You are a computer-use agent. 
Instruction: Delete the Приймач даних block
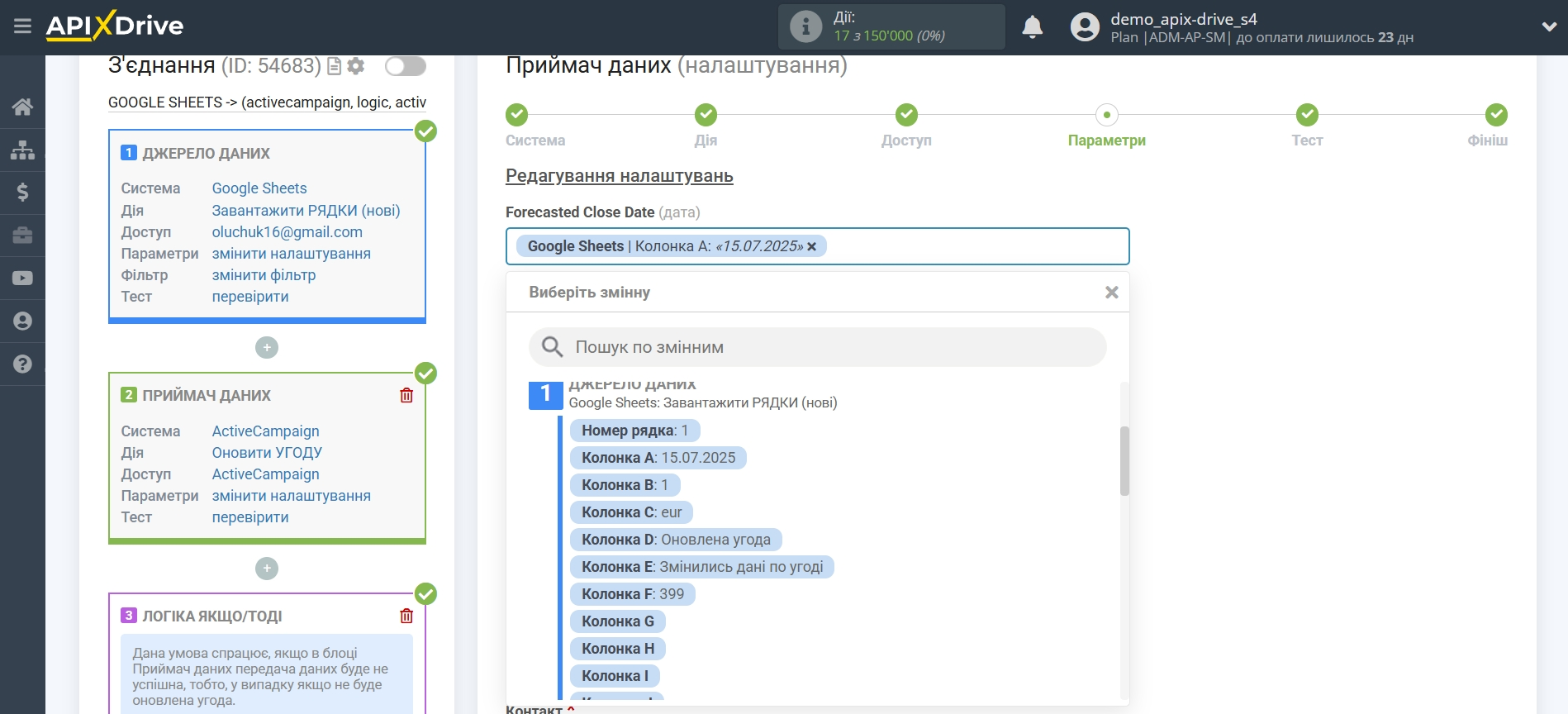[x=406, y=395]
